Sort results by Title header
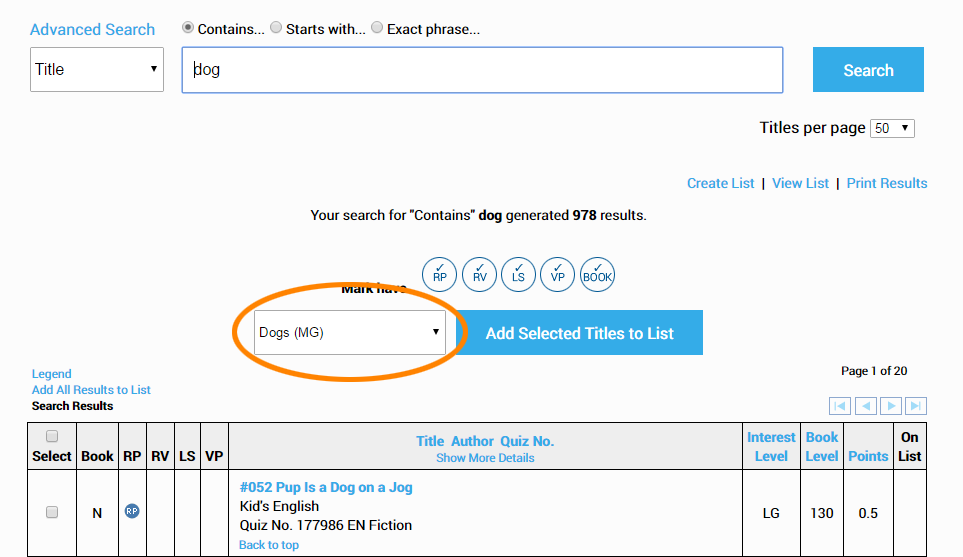This screenshot has height=557, width=963. pyautogui.click(x=430, y=441)
